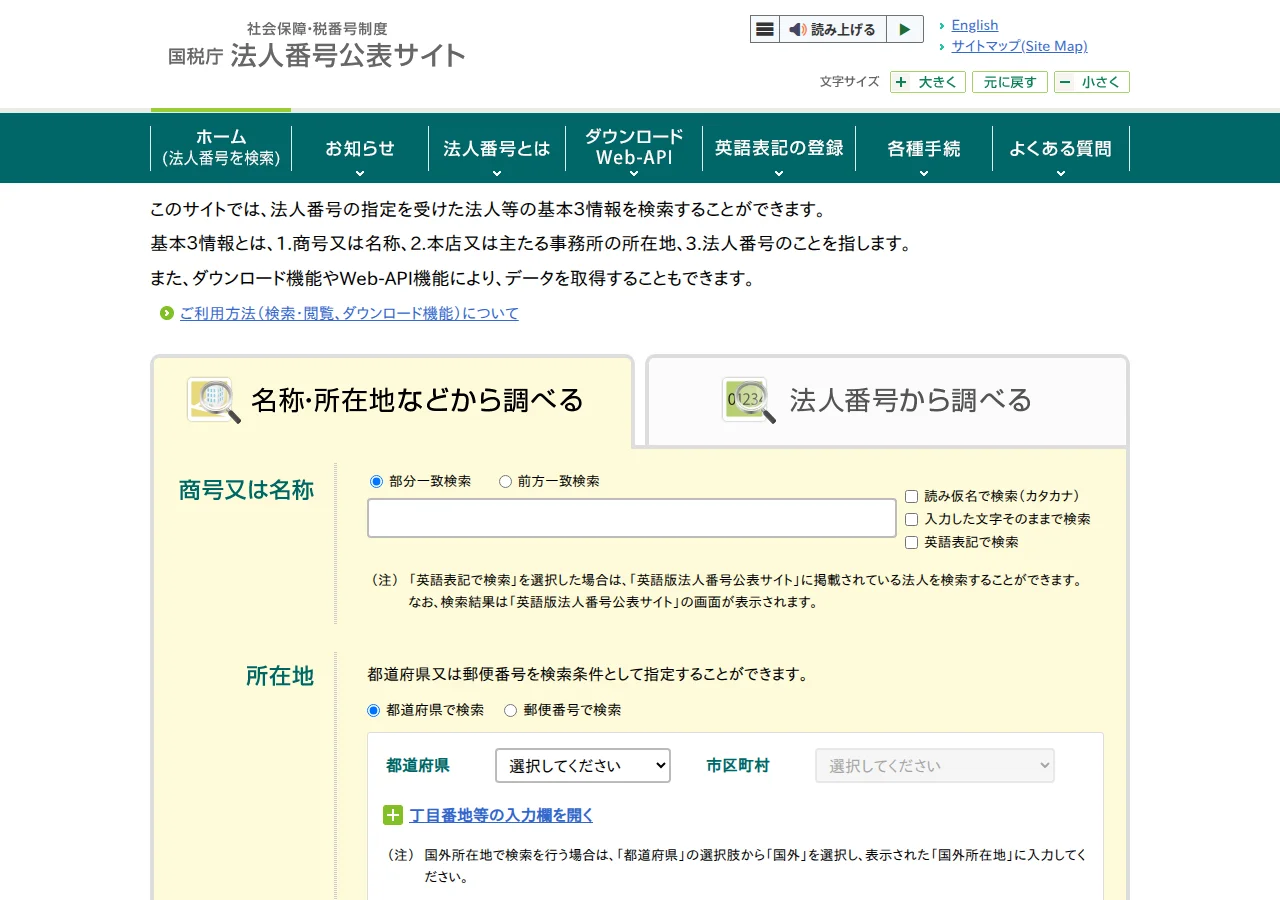
Task: Start read-aloud with the play triangle
Action: pyautogui.click(x=905, y=29)
